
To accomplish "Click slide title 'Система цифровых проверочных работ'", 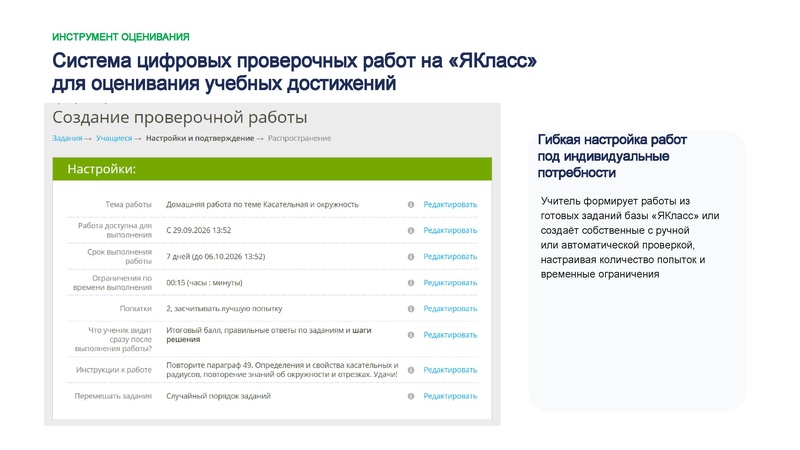I will 294,72.
